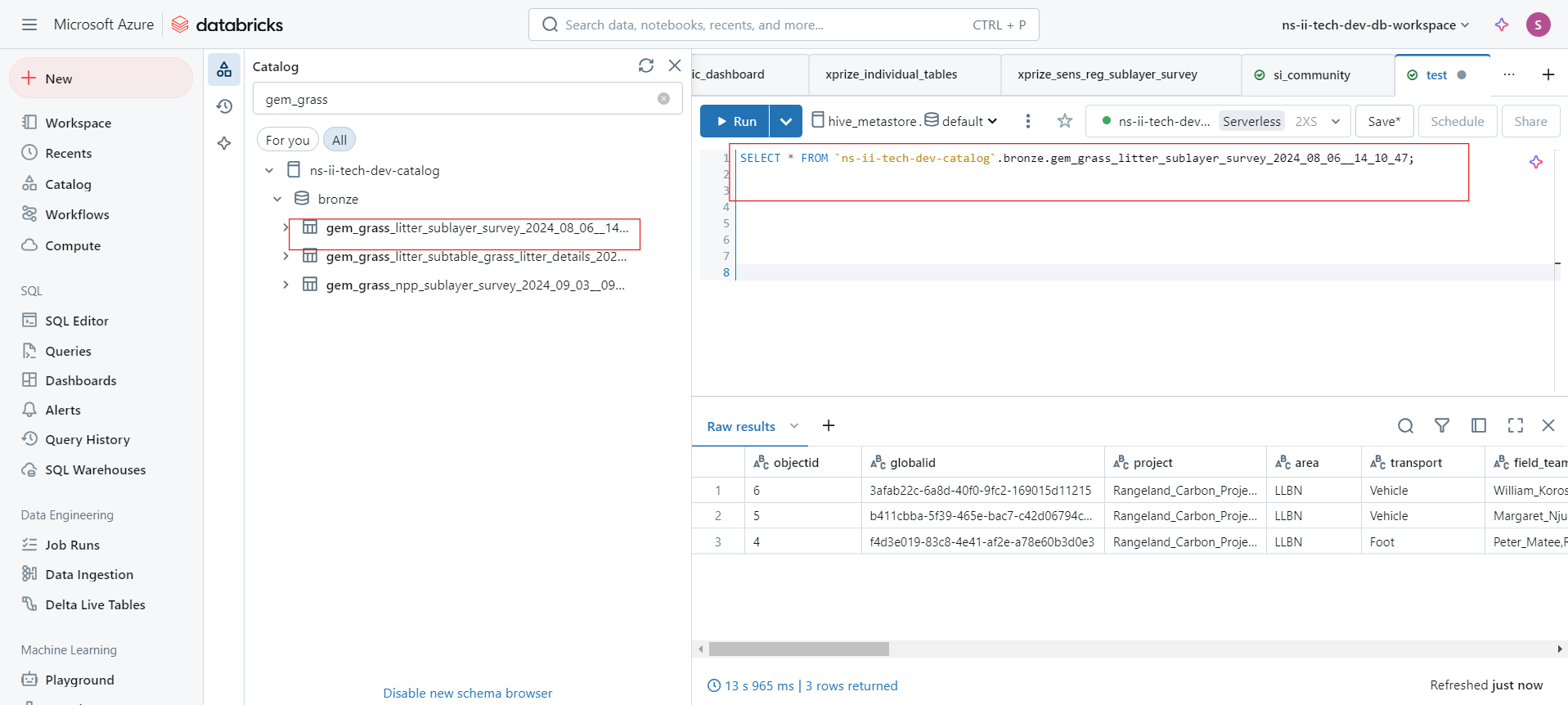The image size is (1568, 705).
Task: Close the Catalog panel
Action: click(x=675, y=65)
